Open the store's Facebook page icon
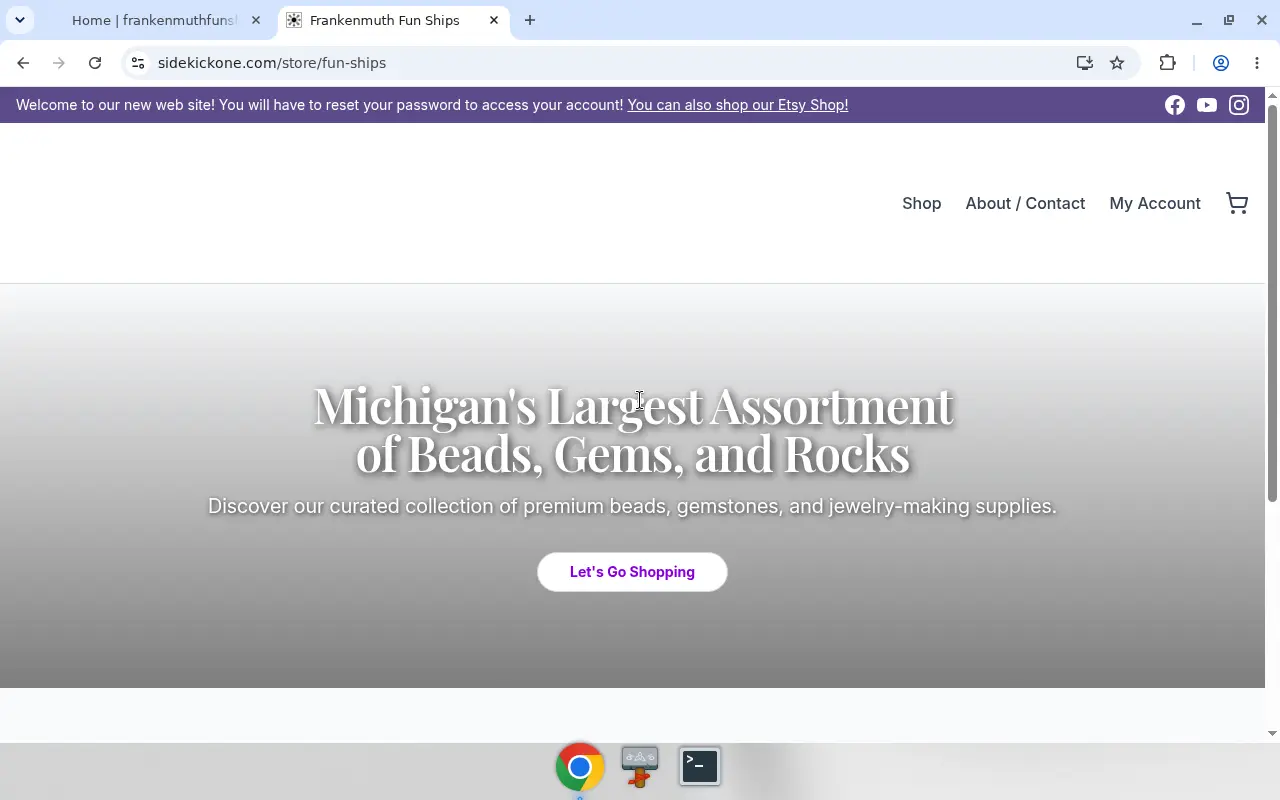Viewport: 1280px width, 800px height. point(1175,105)
